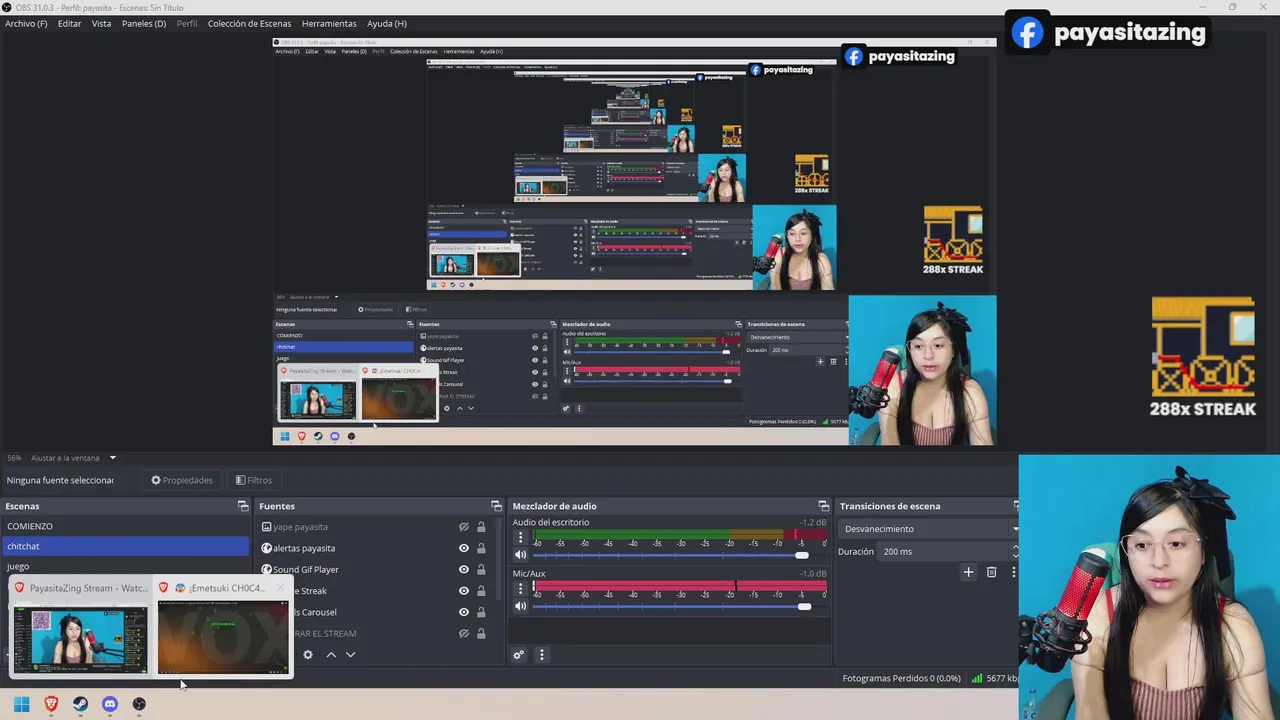Open audio mixer menu beside the gears
The width and height of the screenshot is (1280, 720).
[542, 655]
